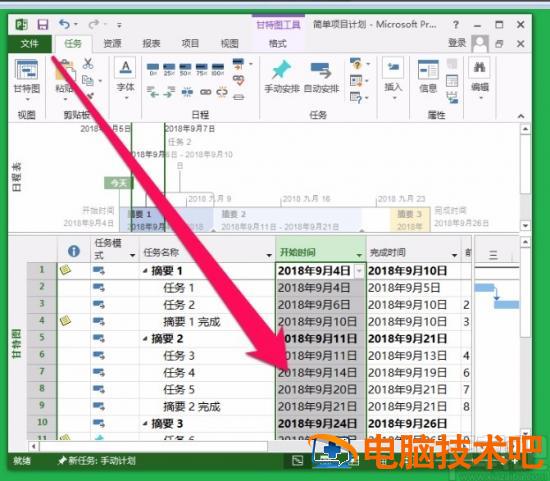The image size is (550, 481).
Task: Select the 任务 5 task name cell
Action: pos(207,389)
